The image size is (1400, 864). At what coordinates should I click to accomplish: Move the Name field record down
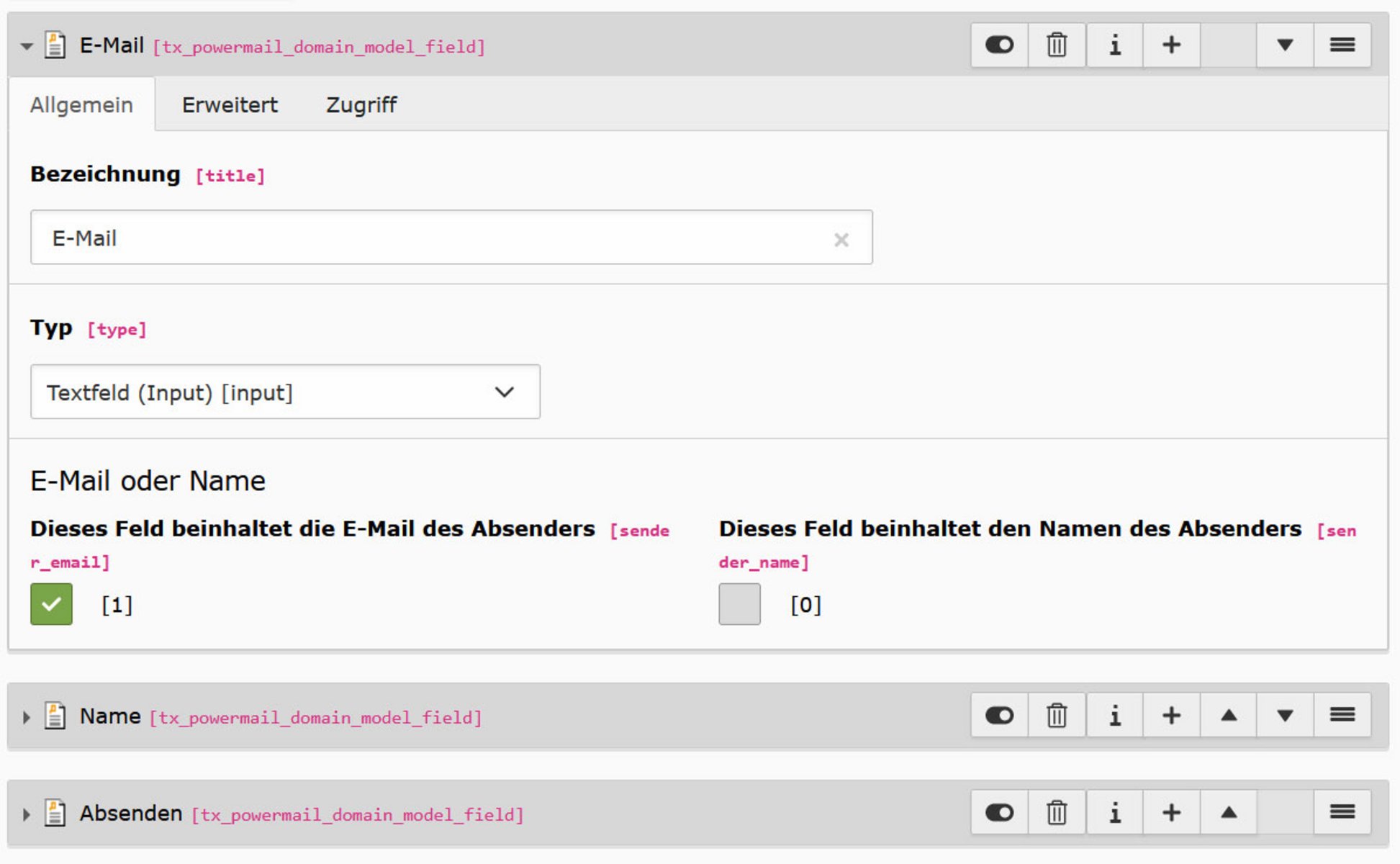[1285, 715]
